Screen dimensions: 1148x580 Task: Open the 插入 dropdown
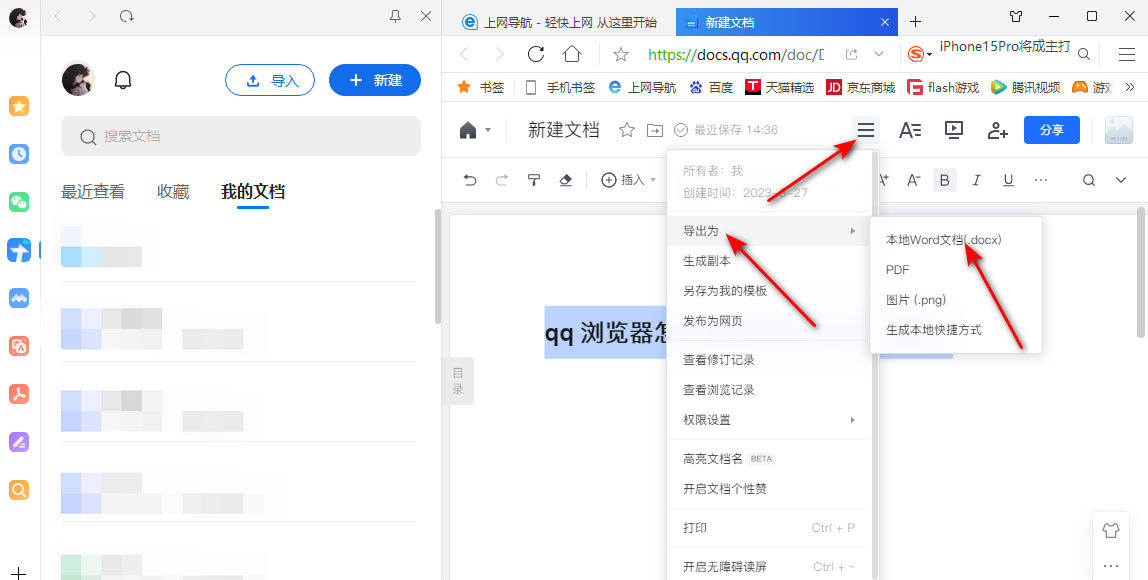coord(628,179)
